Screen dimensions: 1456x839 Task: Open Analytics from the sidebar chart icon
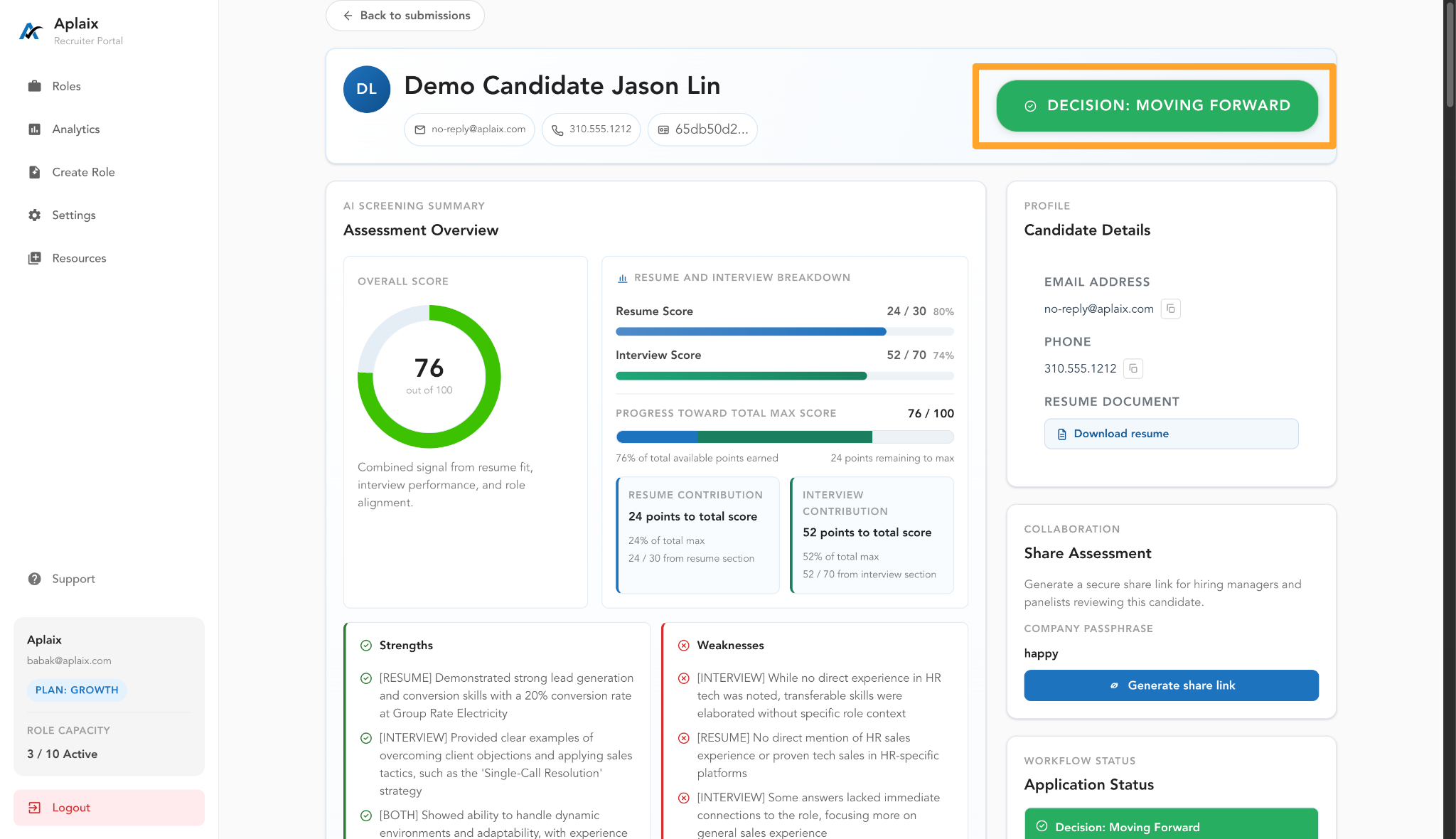coord(34,129)
